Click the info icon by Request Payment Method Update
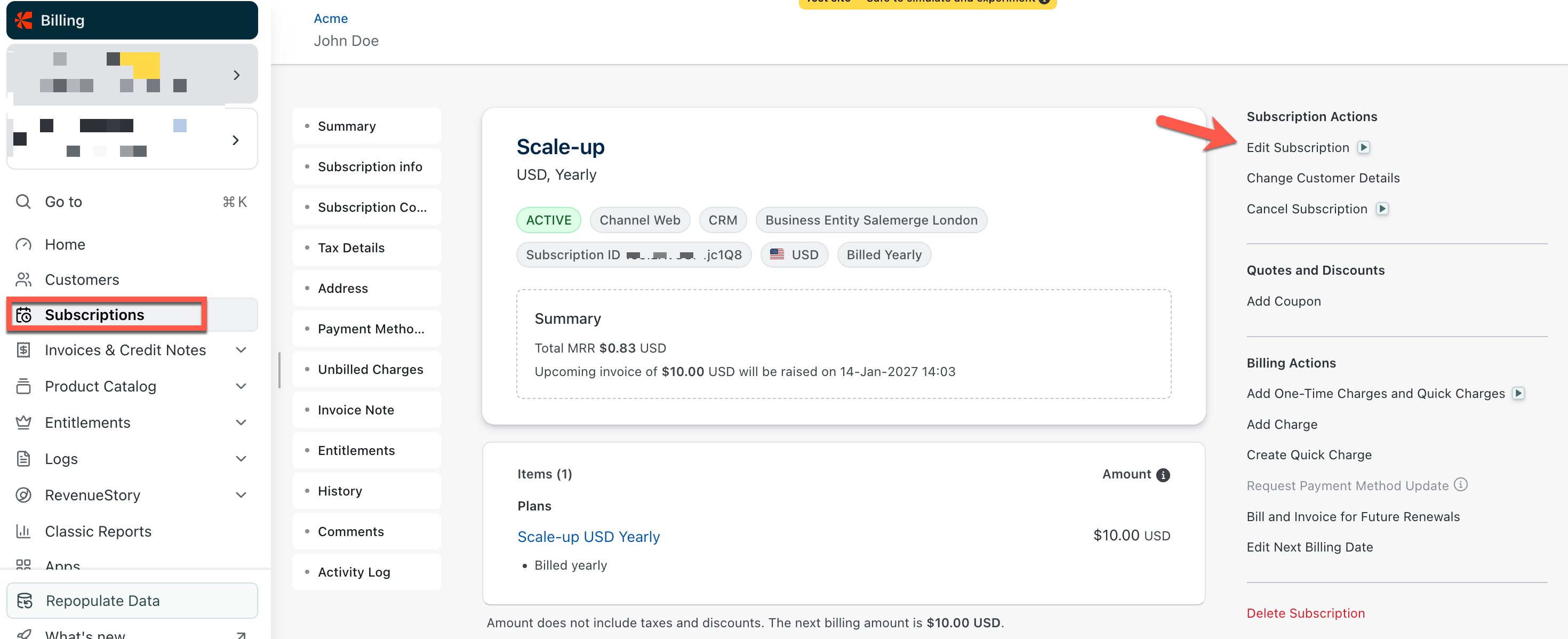The width and height of the screenshot is (1568, 639). click(1460, 484)
